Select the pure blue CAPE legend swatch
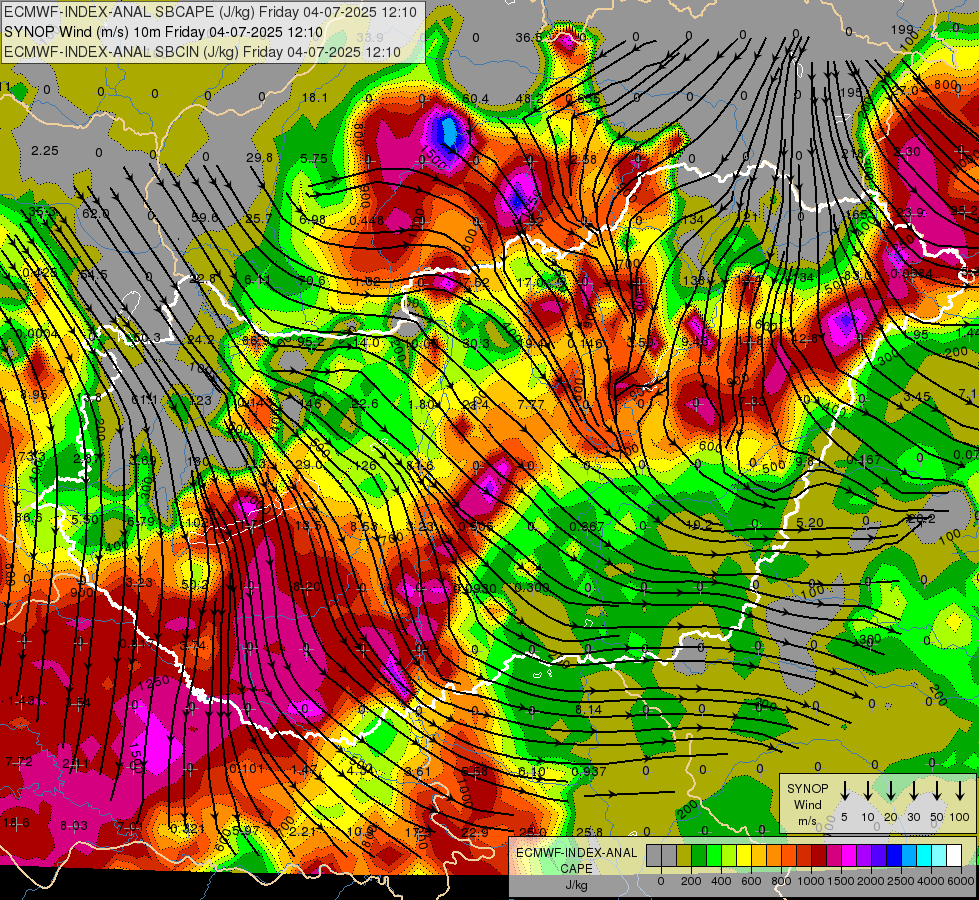 894,855
